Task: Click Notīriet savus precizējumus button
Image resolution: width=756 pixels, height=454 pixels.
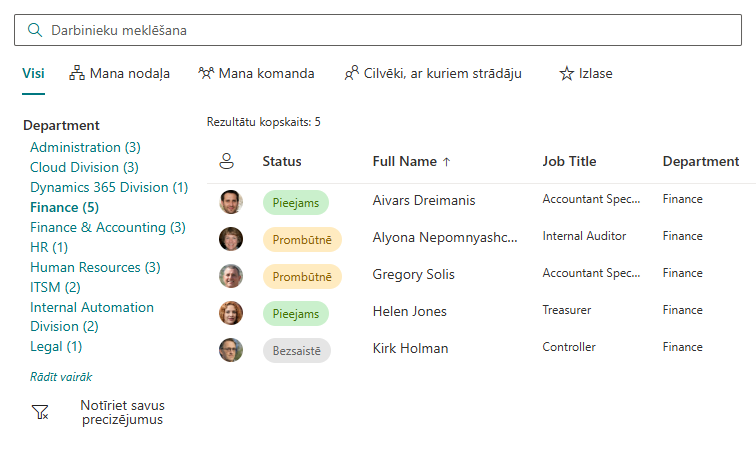Action: point(122,412)
